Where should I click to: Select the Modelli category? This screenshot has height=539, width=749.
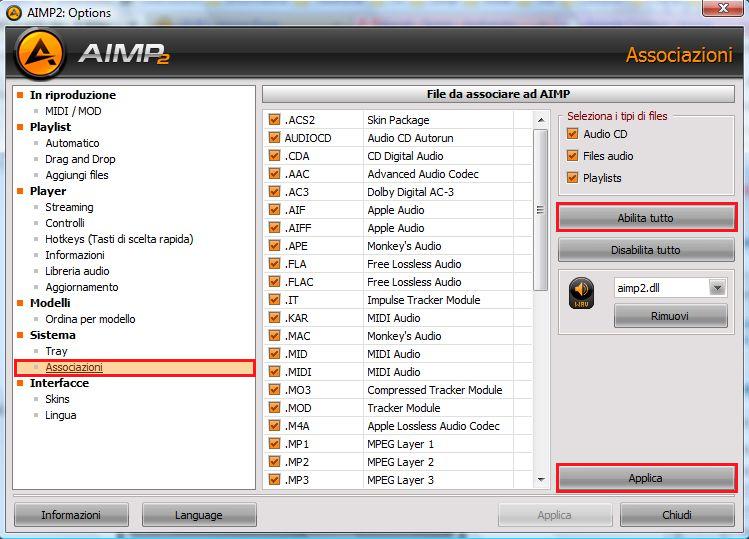[50, 303]
